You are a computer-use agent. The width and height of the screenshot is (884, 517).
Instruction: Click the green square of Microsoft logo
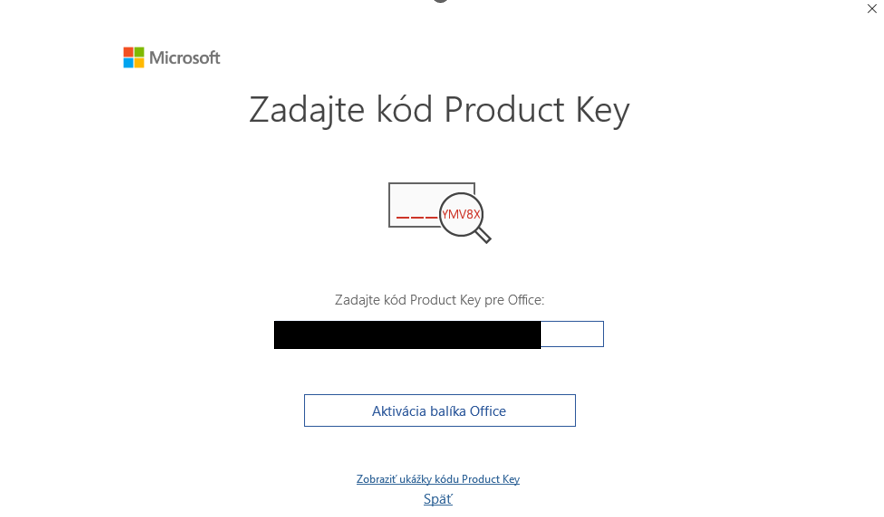(x=139, y=52)
